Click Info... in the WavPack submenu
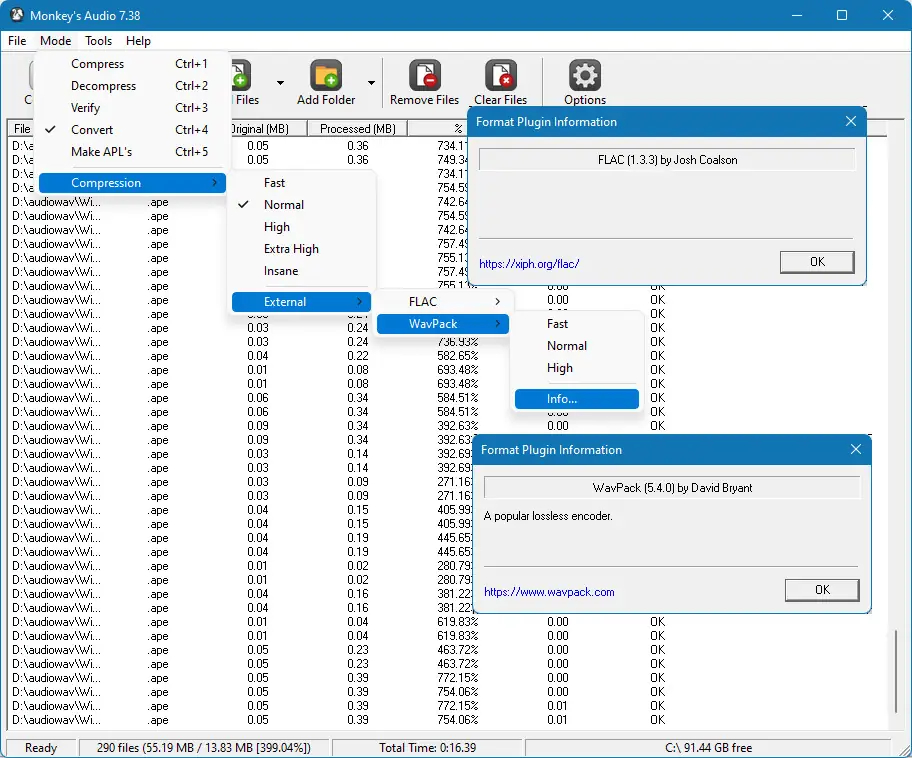 click(x=562, y=399)
